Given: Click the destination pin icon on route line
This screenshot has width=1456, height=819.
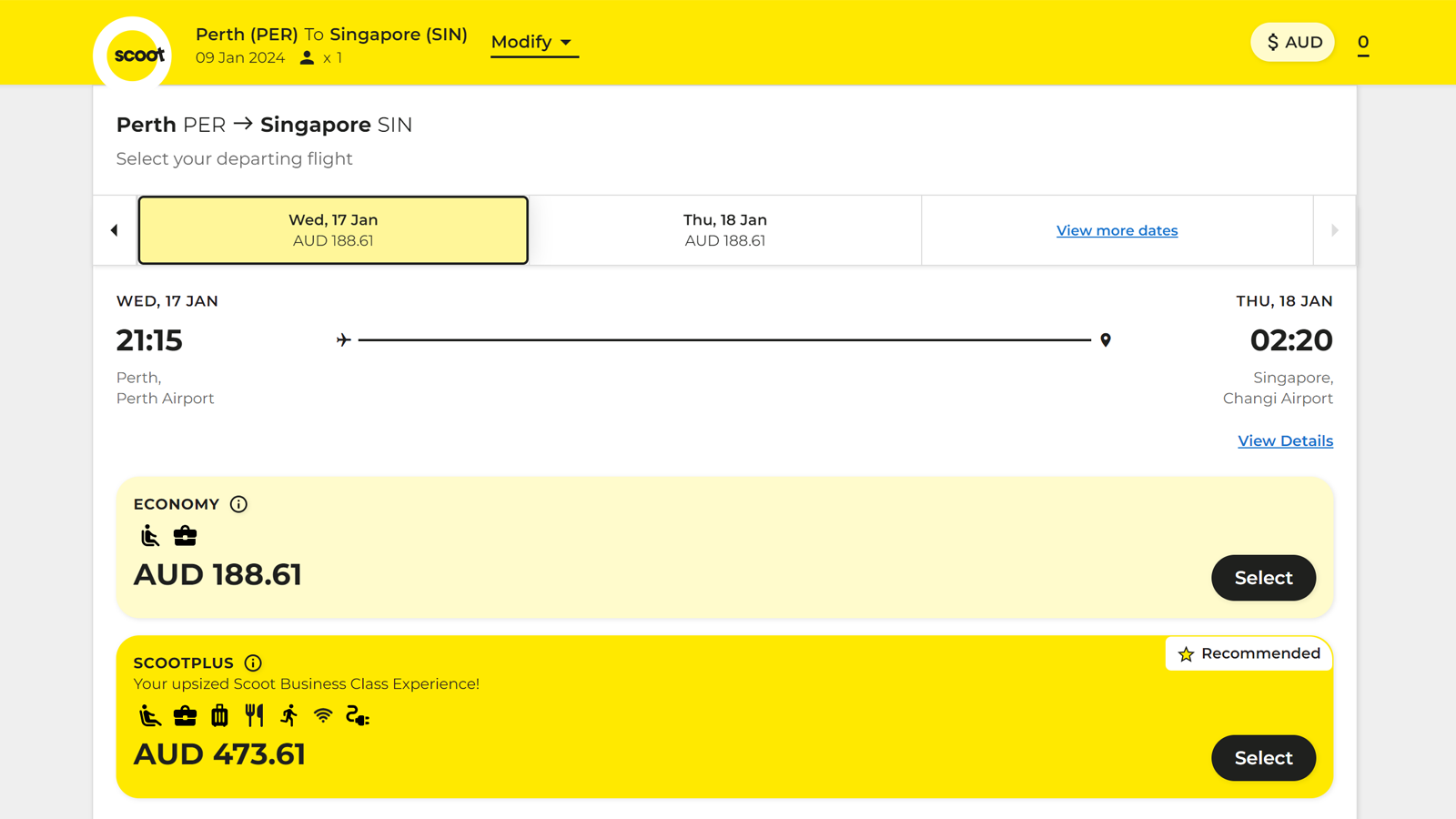Looking at the screenshot, I should click(x=1106, y=340).
